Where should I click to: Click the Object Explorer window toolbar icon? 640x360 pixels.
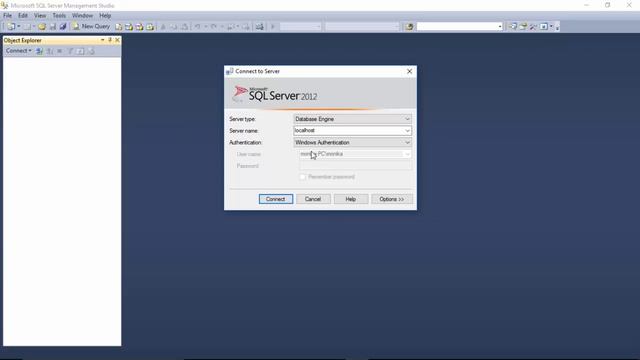(523, 27)
